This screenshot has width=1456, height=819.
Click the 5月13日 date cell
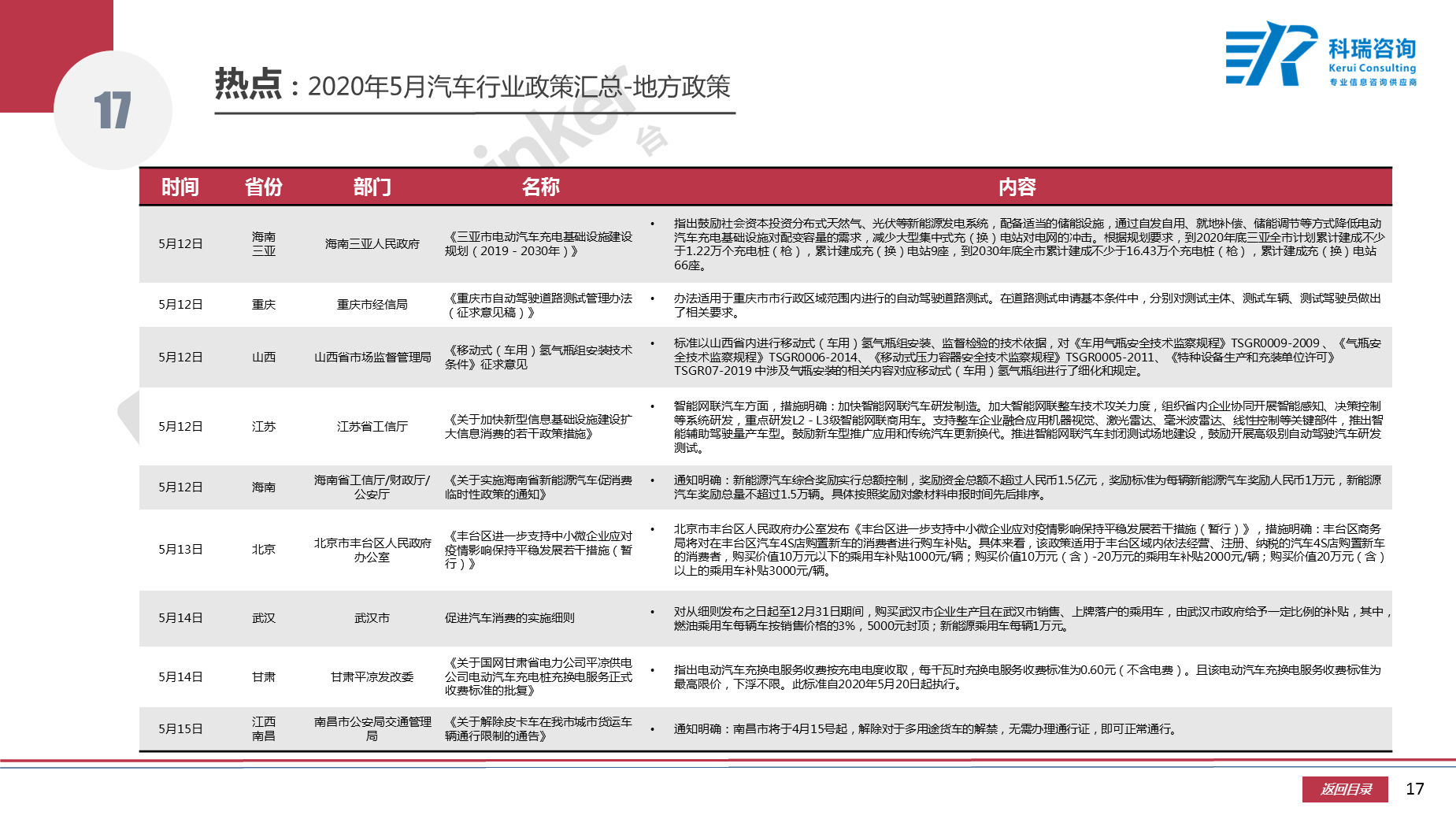click(x=180, y=550)
